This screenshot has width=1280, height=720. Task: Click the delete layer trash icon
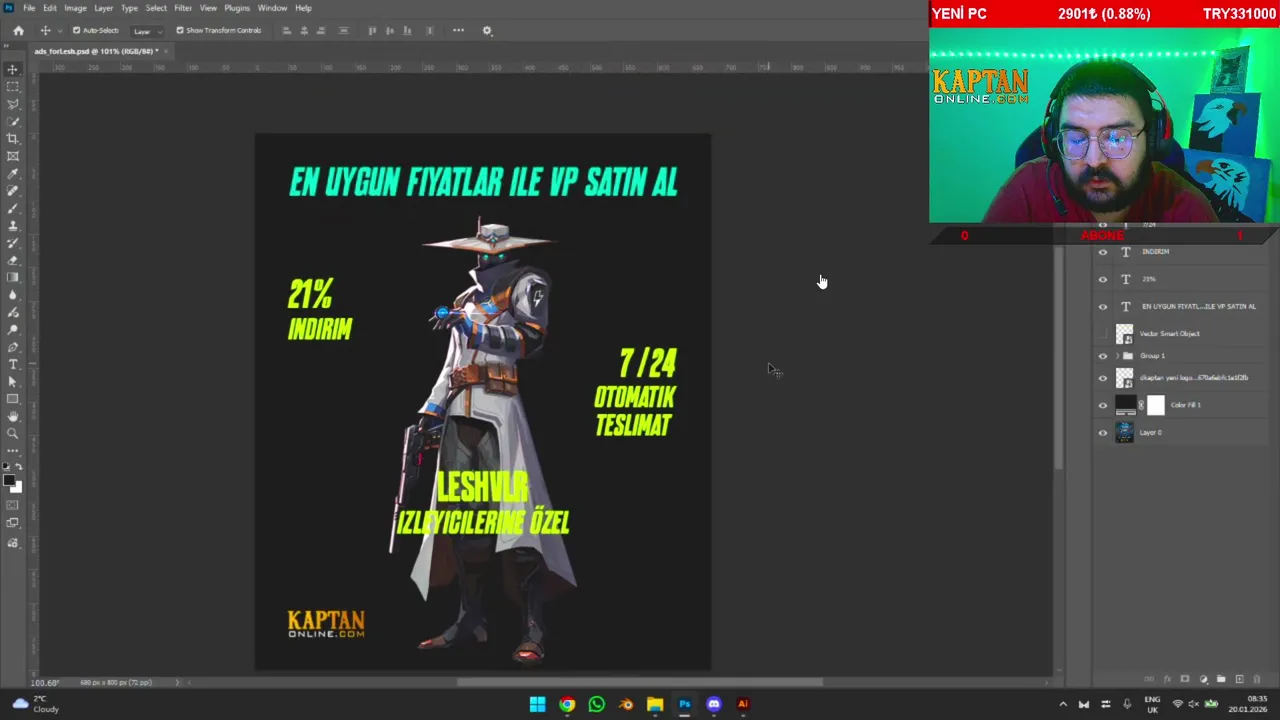(1257, 679)
